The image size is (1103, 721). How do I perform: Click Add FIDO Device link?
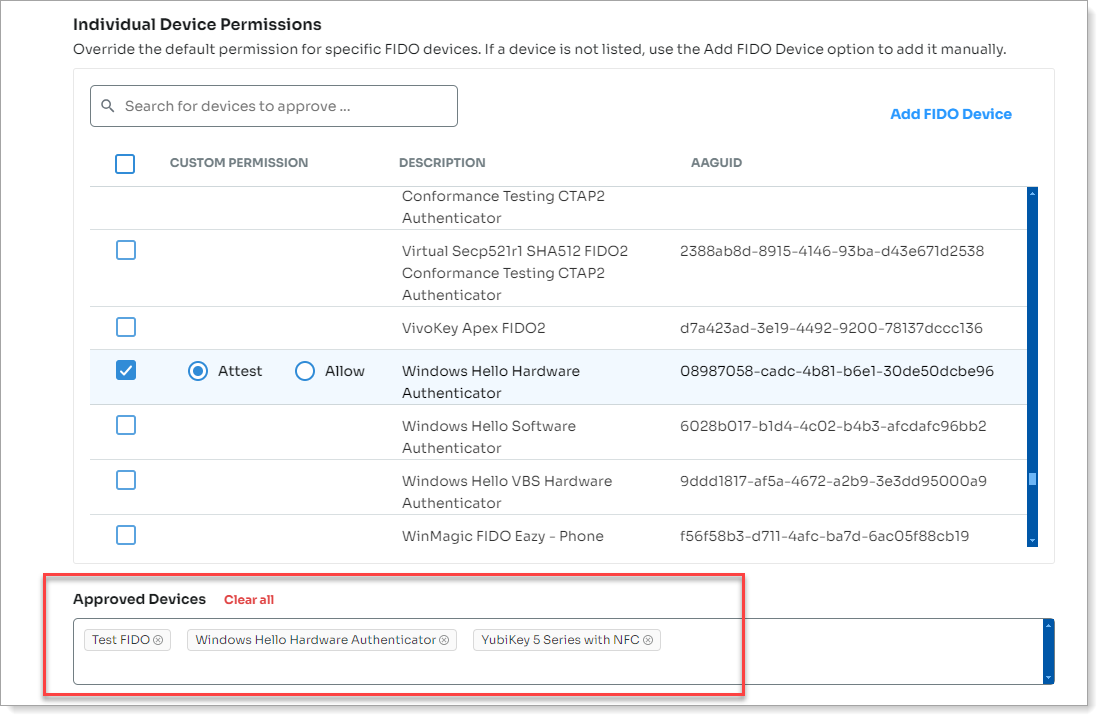[x=950, y=114]
